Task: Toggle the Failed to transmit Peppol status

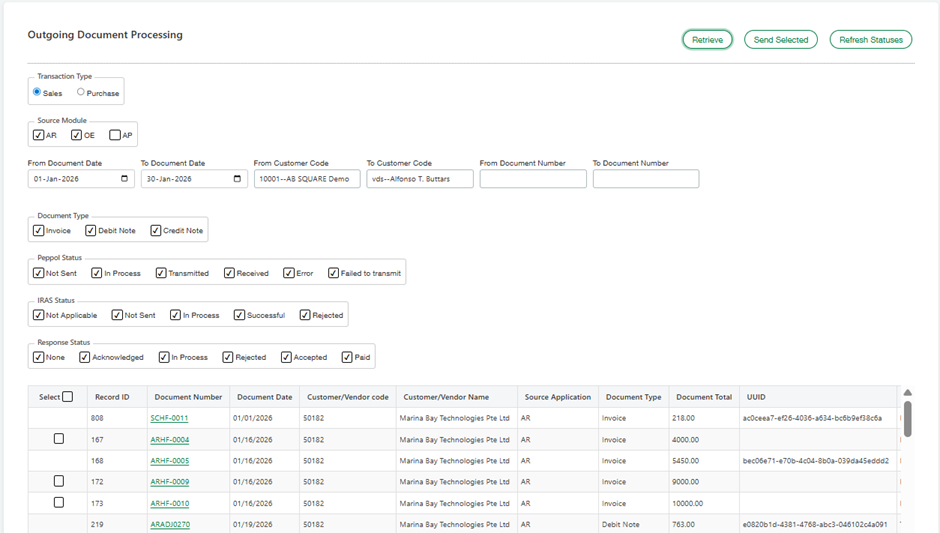Action: 334,273
